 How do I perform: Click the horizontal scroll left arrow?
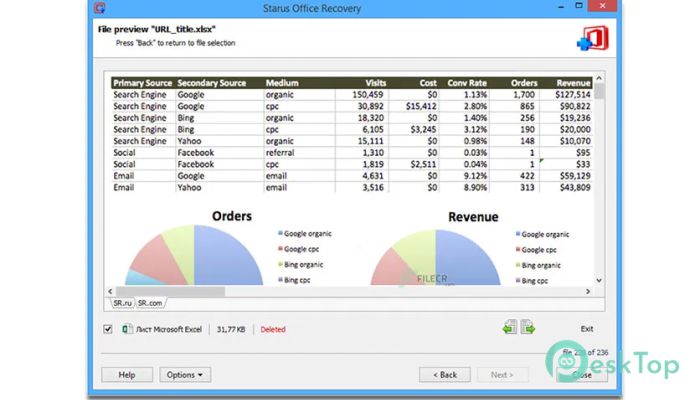coord(110,291)
